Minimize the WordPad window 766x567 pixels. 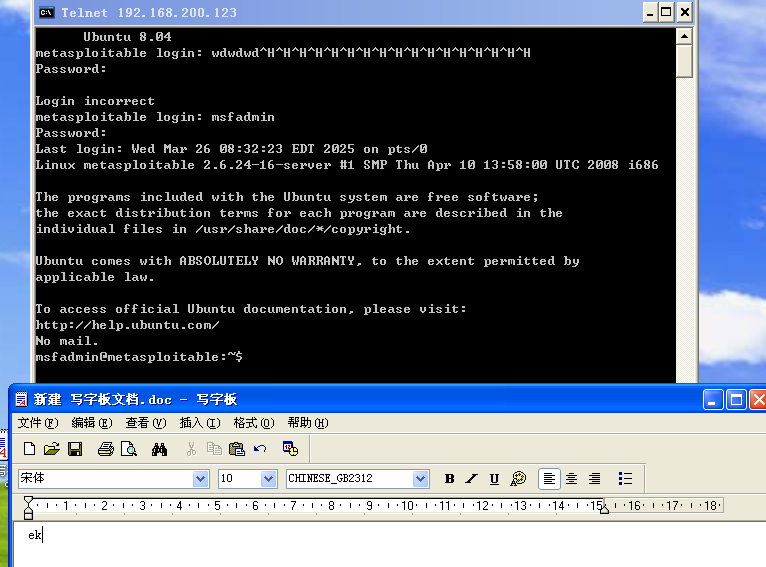[x=713, y=400]
